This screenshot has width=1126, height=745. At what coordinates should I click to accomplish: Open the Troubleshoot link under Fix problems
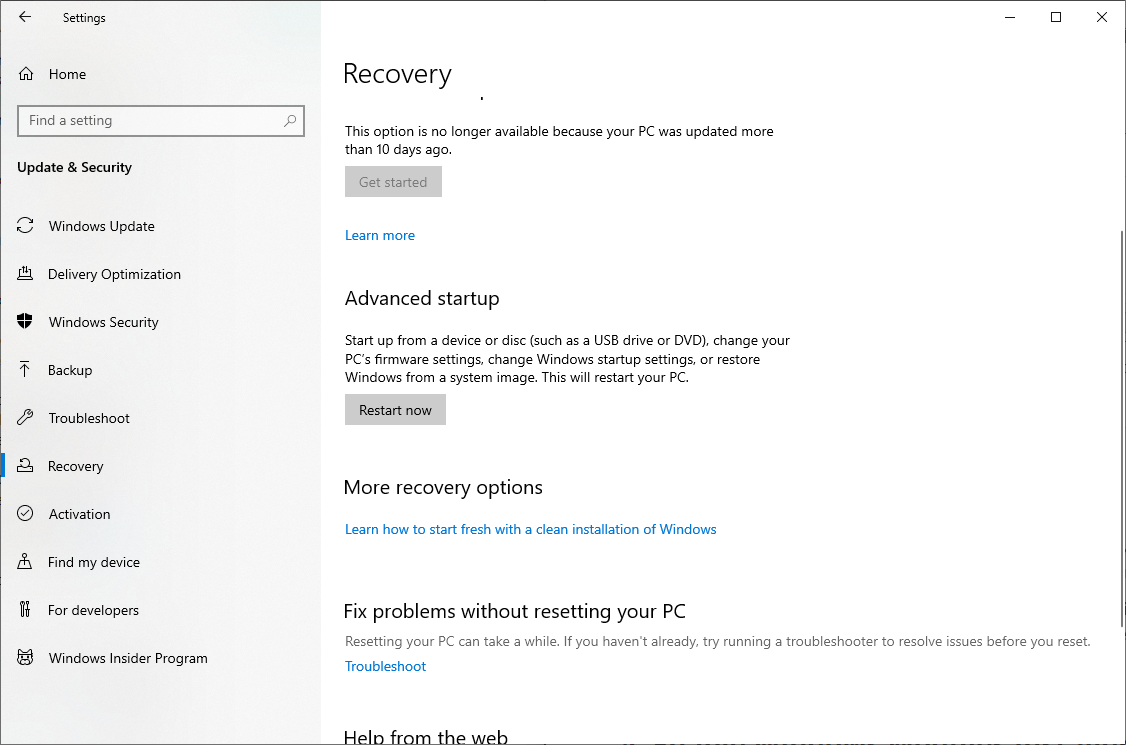tap(385, 666)
